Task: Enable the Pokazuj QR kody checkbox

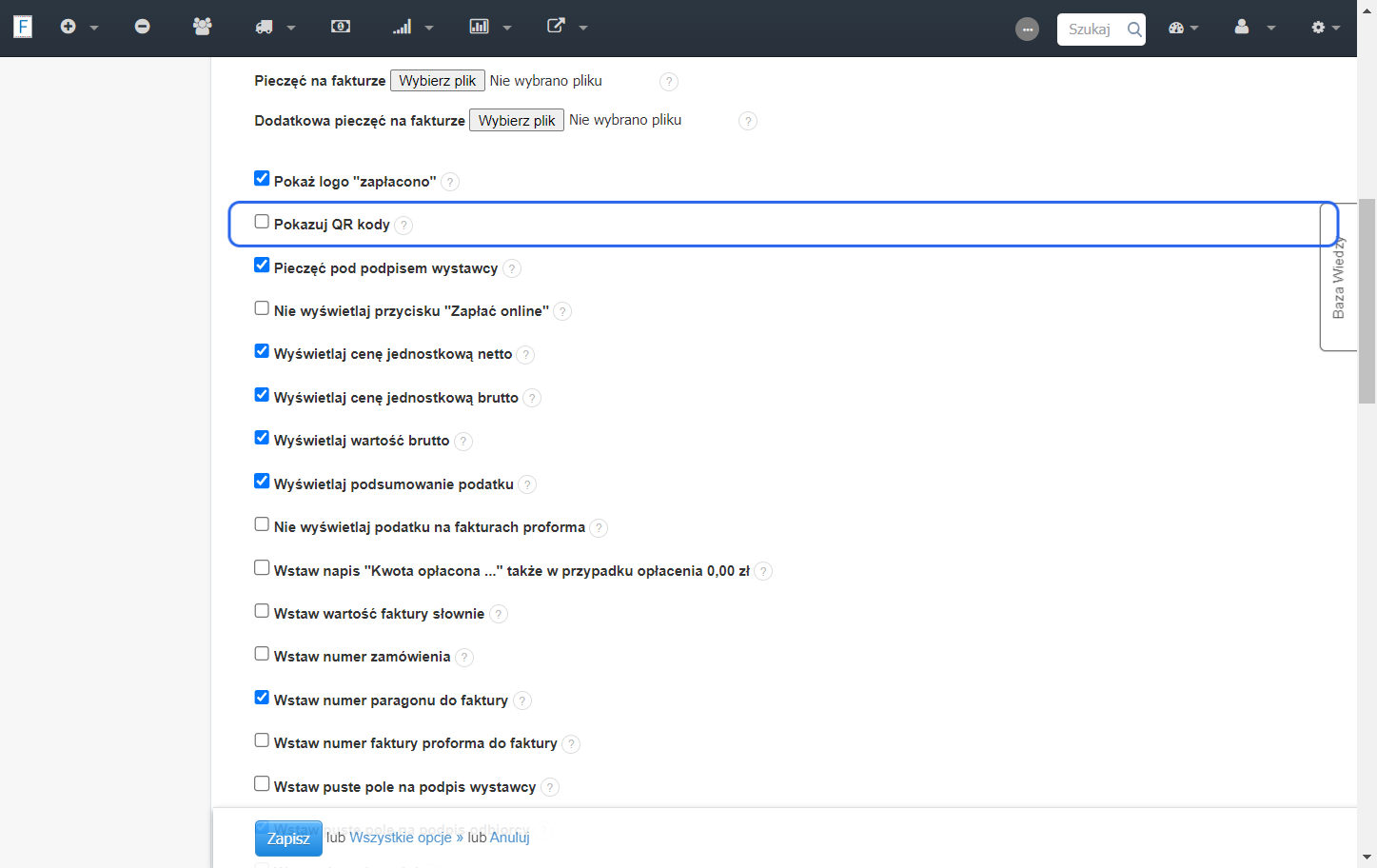Action: point(262,222)
